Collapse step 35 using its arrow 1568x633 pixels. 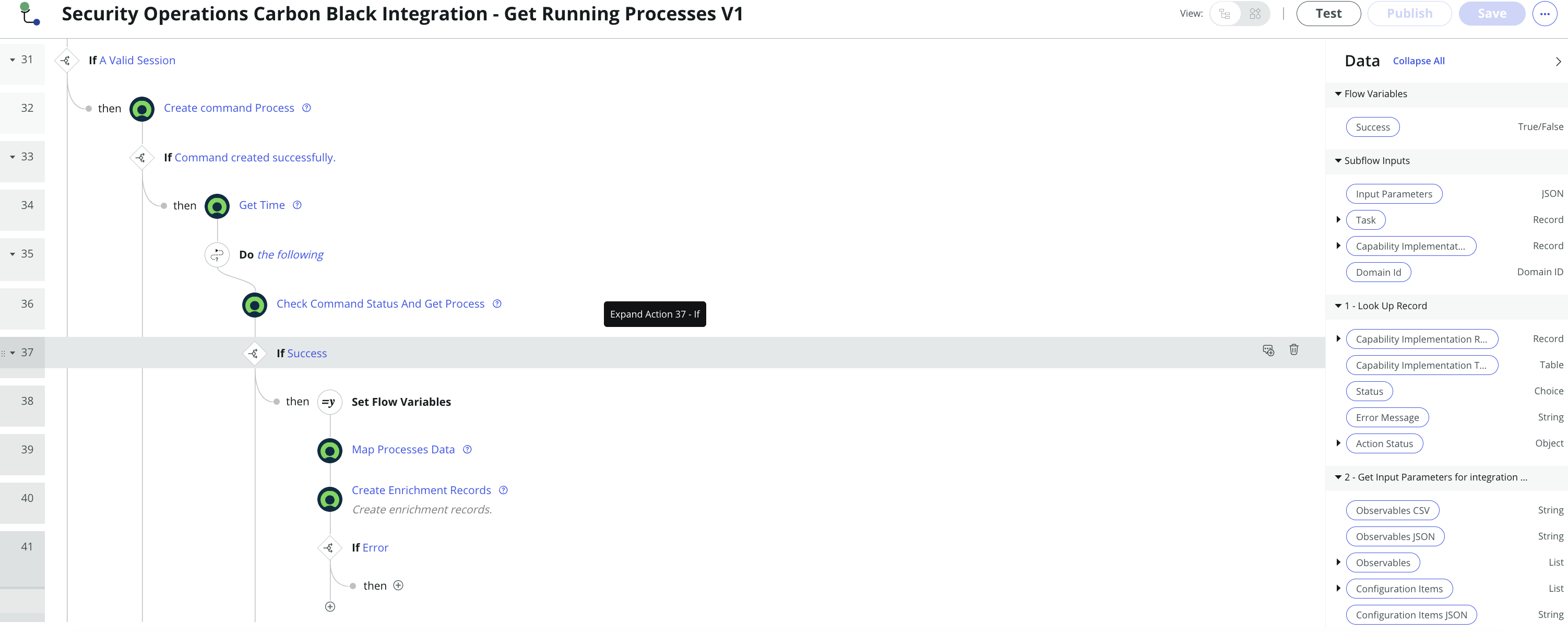(x=12, y=254)
